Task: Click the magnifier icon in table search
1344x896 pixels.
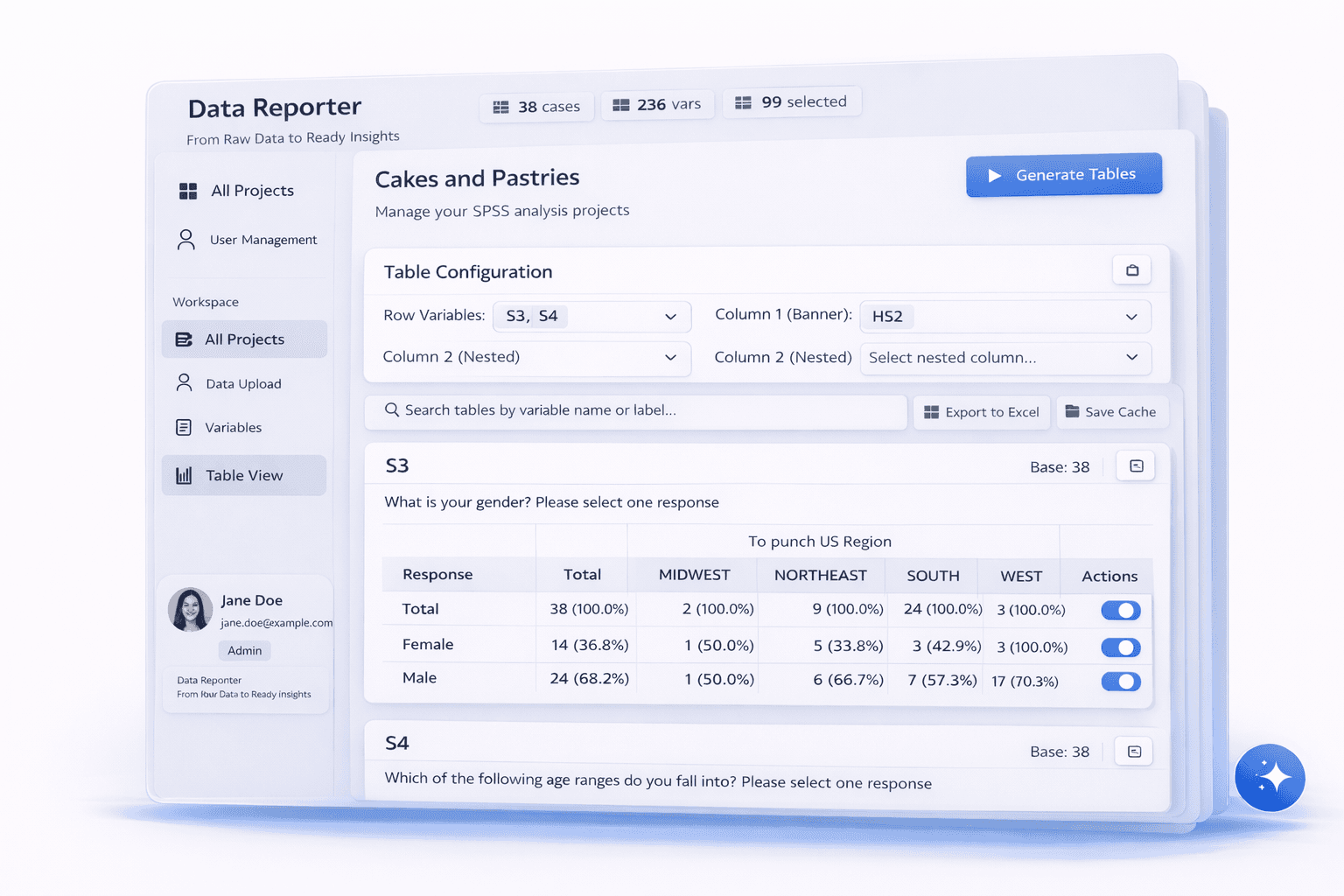Action: coord(392,410)
